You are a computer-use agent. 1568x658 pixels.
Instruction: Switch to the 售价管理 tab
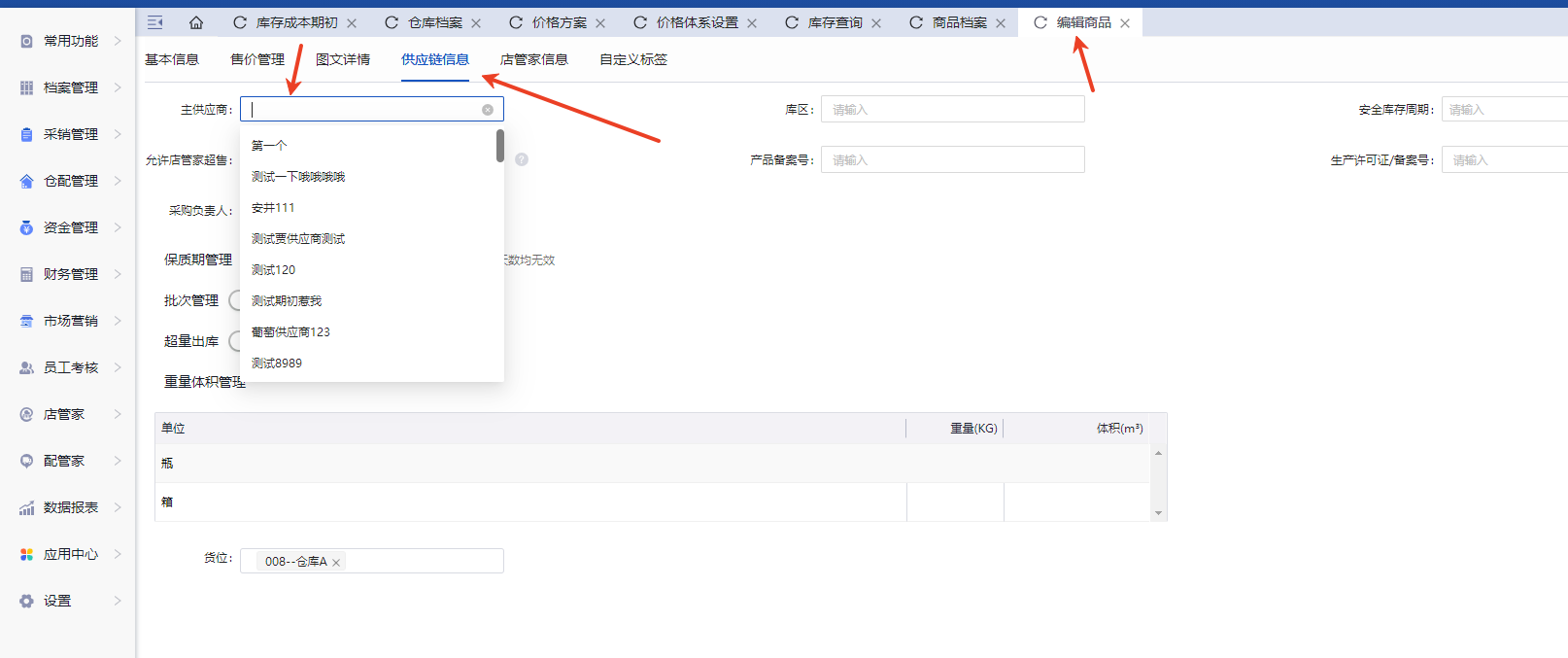point(257,59)
